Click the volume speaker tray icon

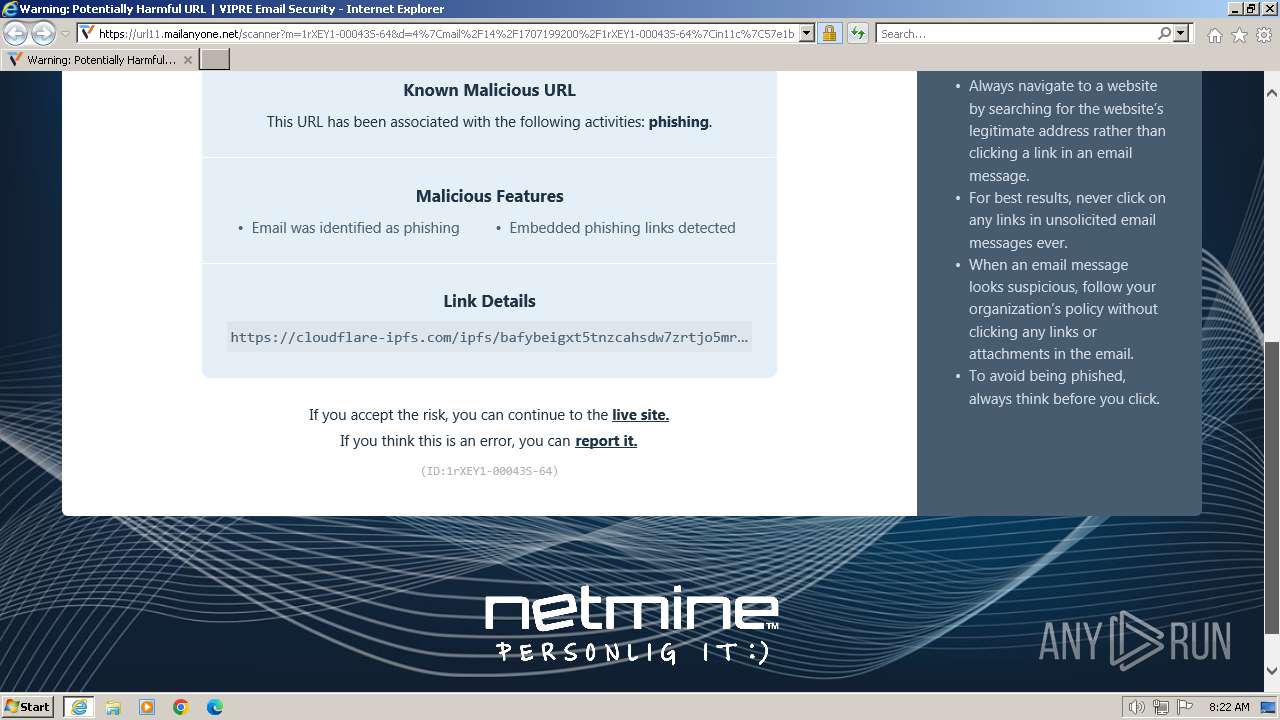(x=1136, y=707)
